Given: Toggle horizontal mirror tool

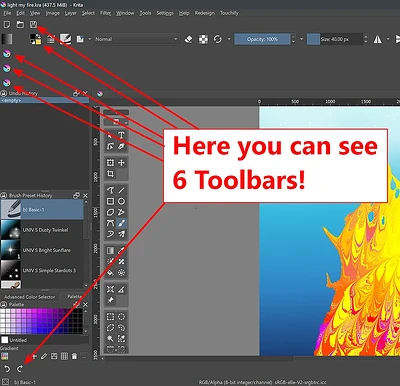Looking at the screenshot, I should pyautogui.click(x=378, y=39).
